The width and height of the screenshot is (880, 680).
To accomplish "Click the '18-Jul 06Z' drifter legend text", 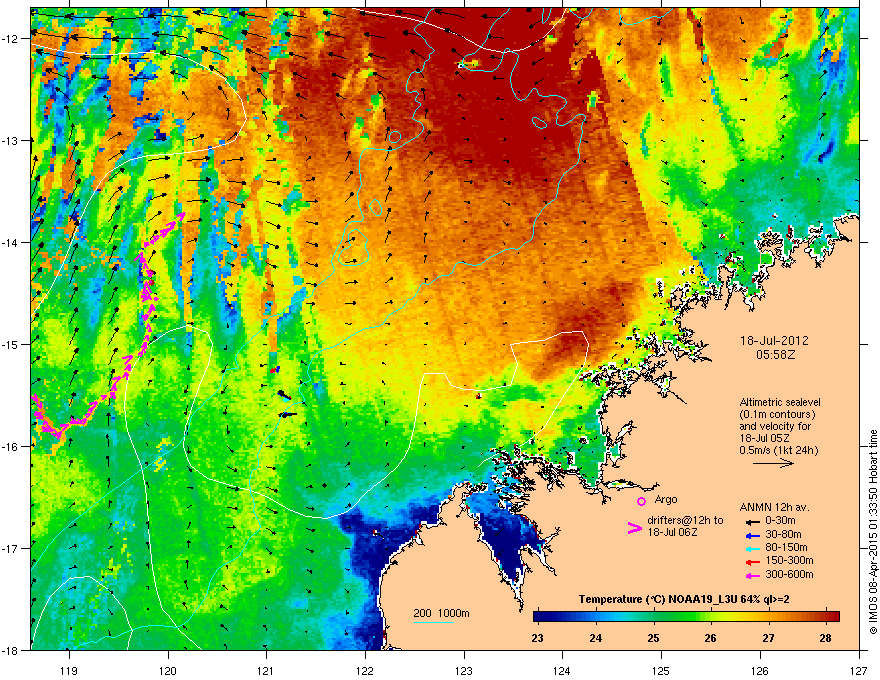I will coord(672,532).
